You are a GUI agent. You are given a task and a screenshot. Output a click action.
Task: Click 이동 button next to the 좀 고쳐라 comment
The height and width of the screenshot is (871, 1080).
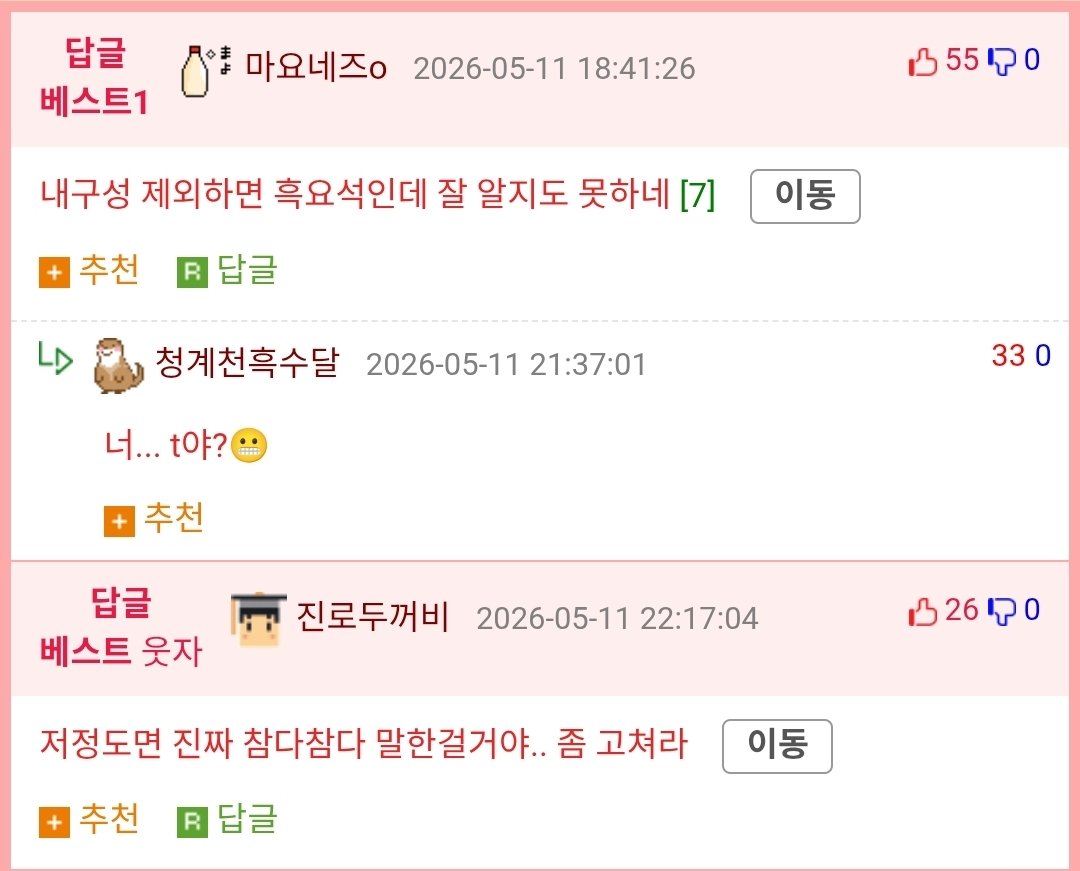tap(777, 746)
